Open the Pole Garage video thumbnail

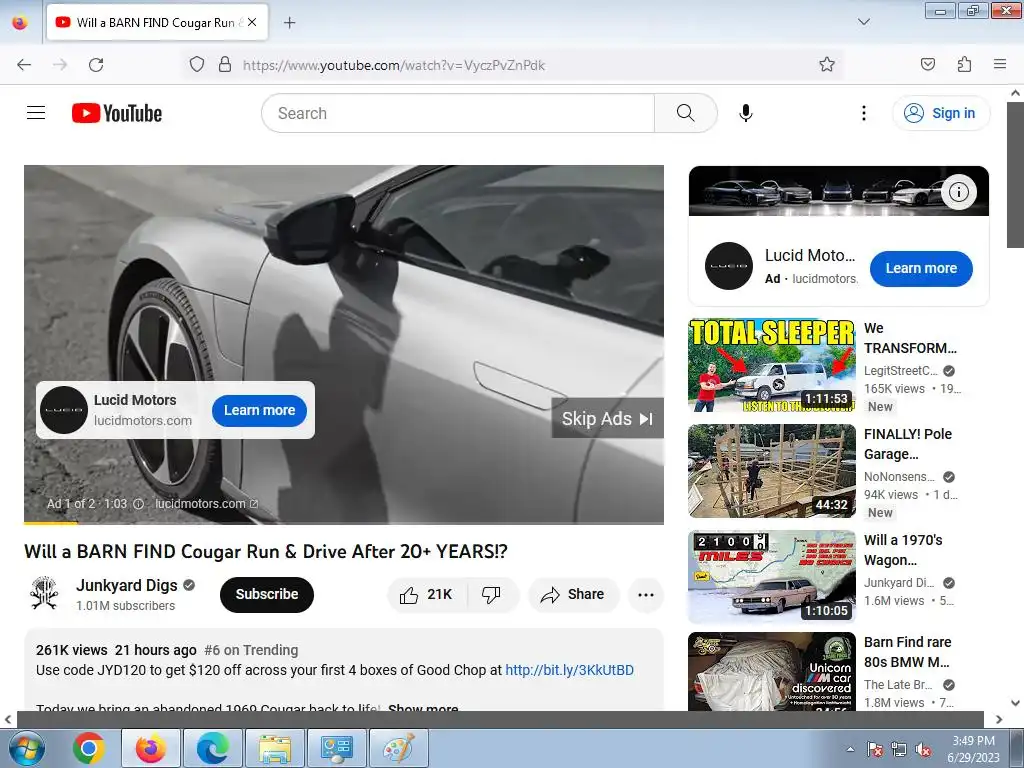[x=772, y=471]
